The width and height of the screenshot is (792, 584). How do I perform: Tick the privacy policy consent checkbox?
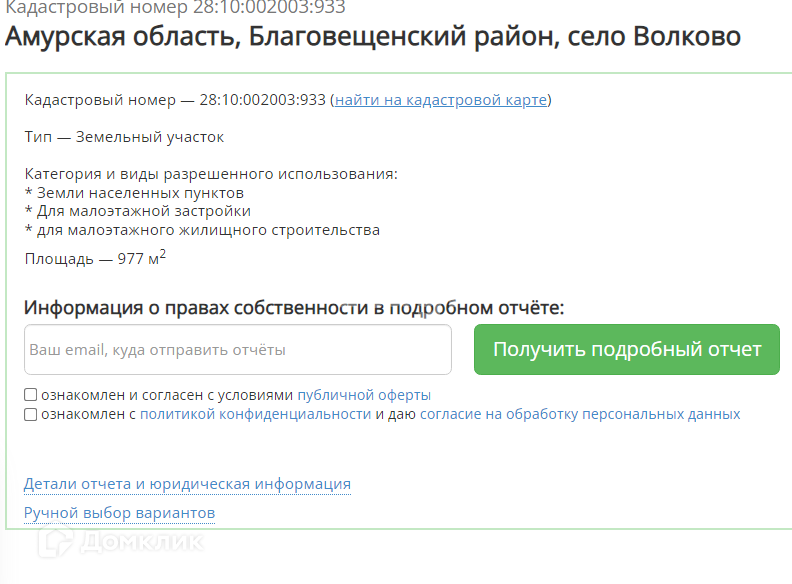tap(31, 414)
